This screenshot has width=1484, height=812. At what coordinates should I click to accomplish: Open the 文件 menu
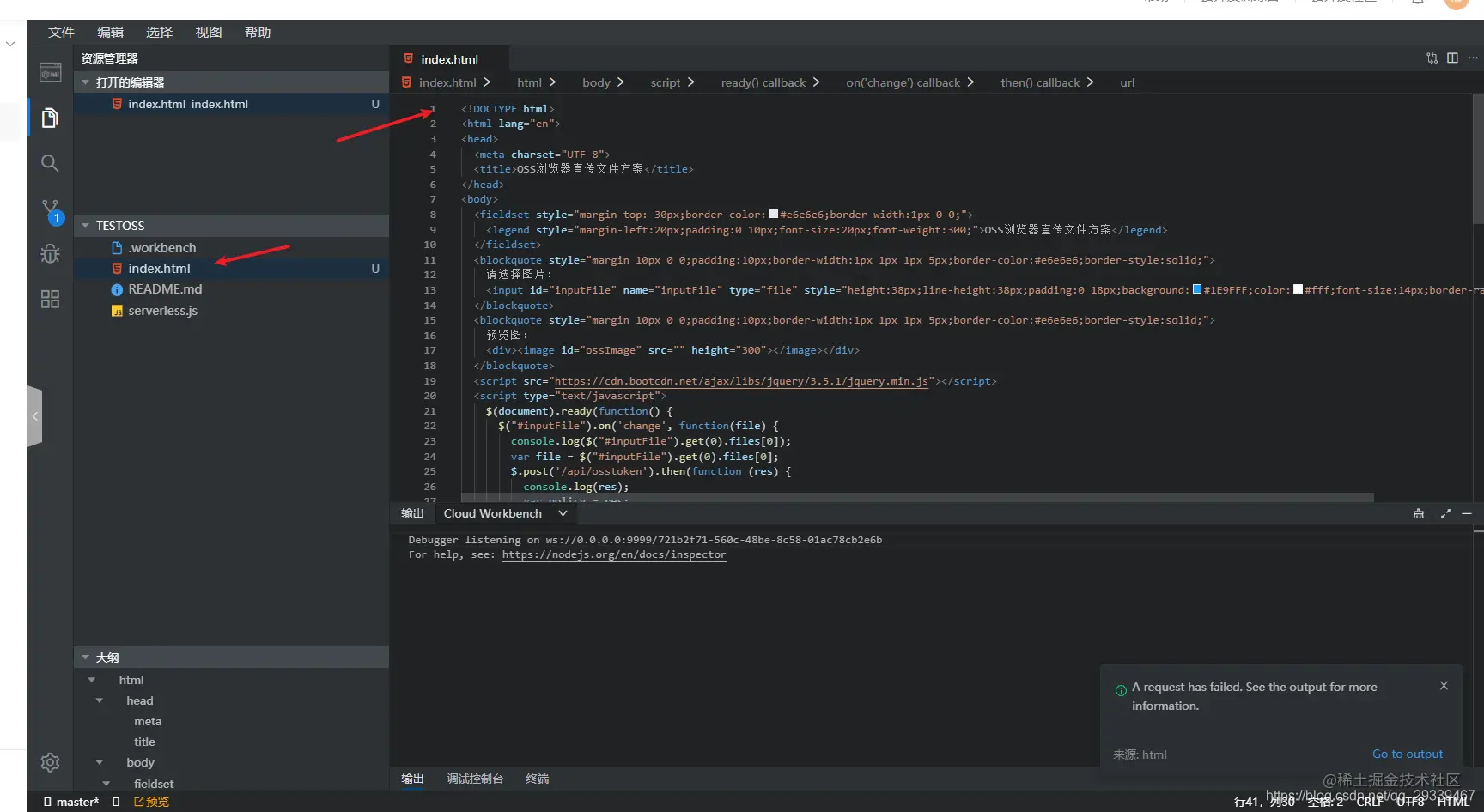61,32
